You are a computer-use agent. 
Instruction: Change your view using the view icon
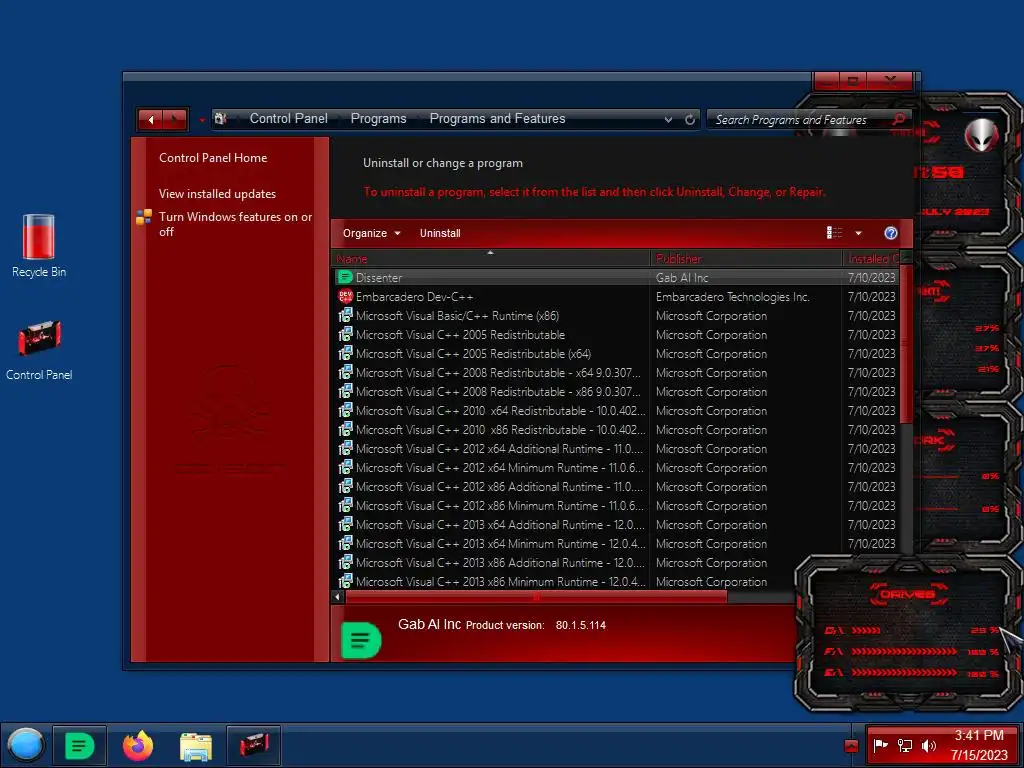click(x=834, y=233)
